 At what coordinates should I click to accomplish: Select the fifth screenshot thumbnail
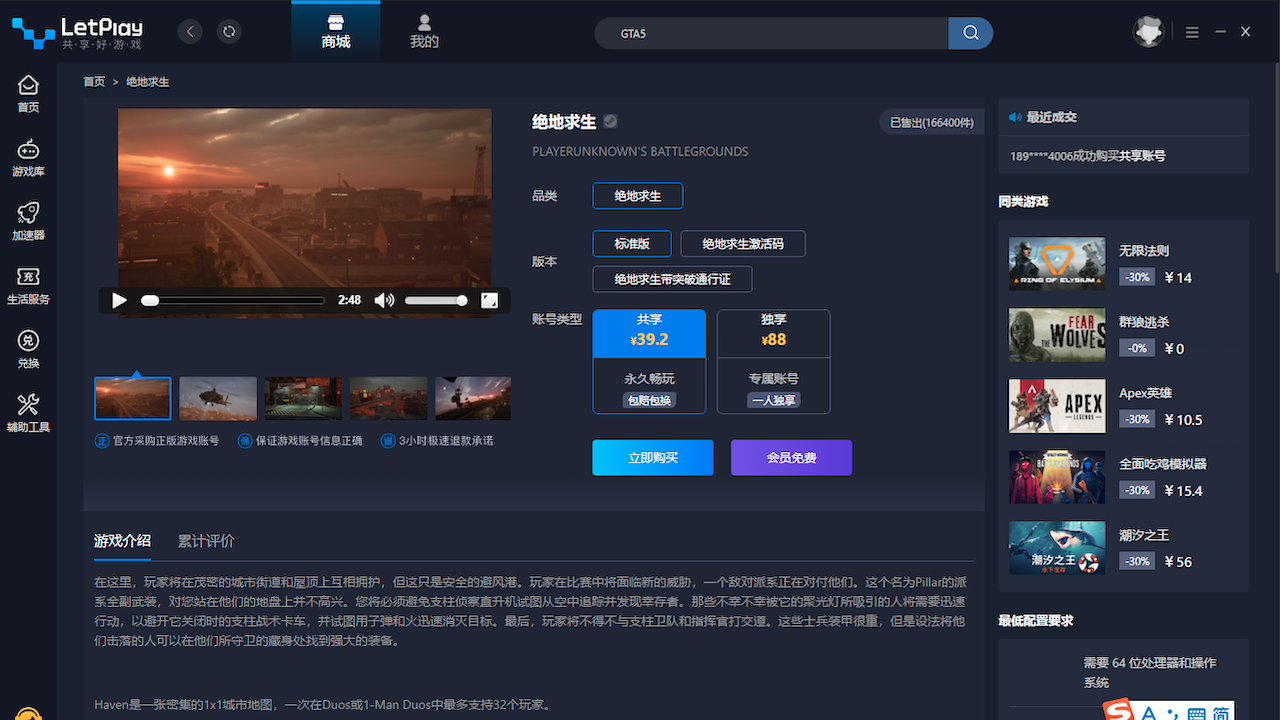coord(473,398)
